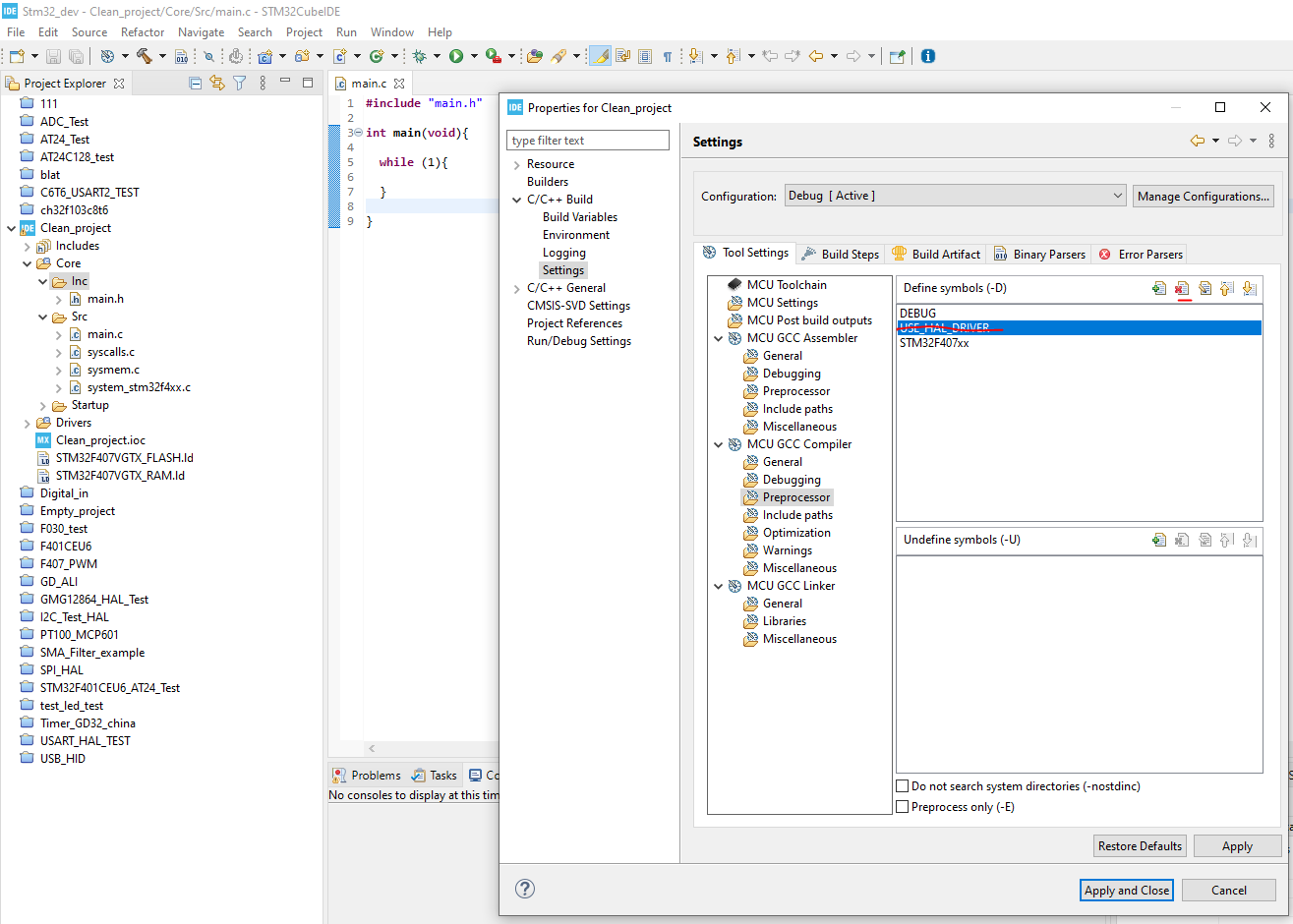
Task: Move the selected symbol down
Action: (1250, 288)
